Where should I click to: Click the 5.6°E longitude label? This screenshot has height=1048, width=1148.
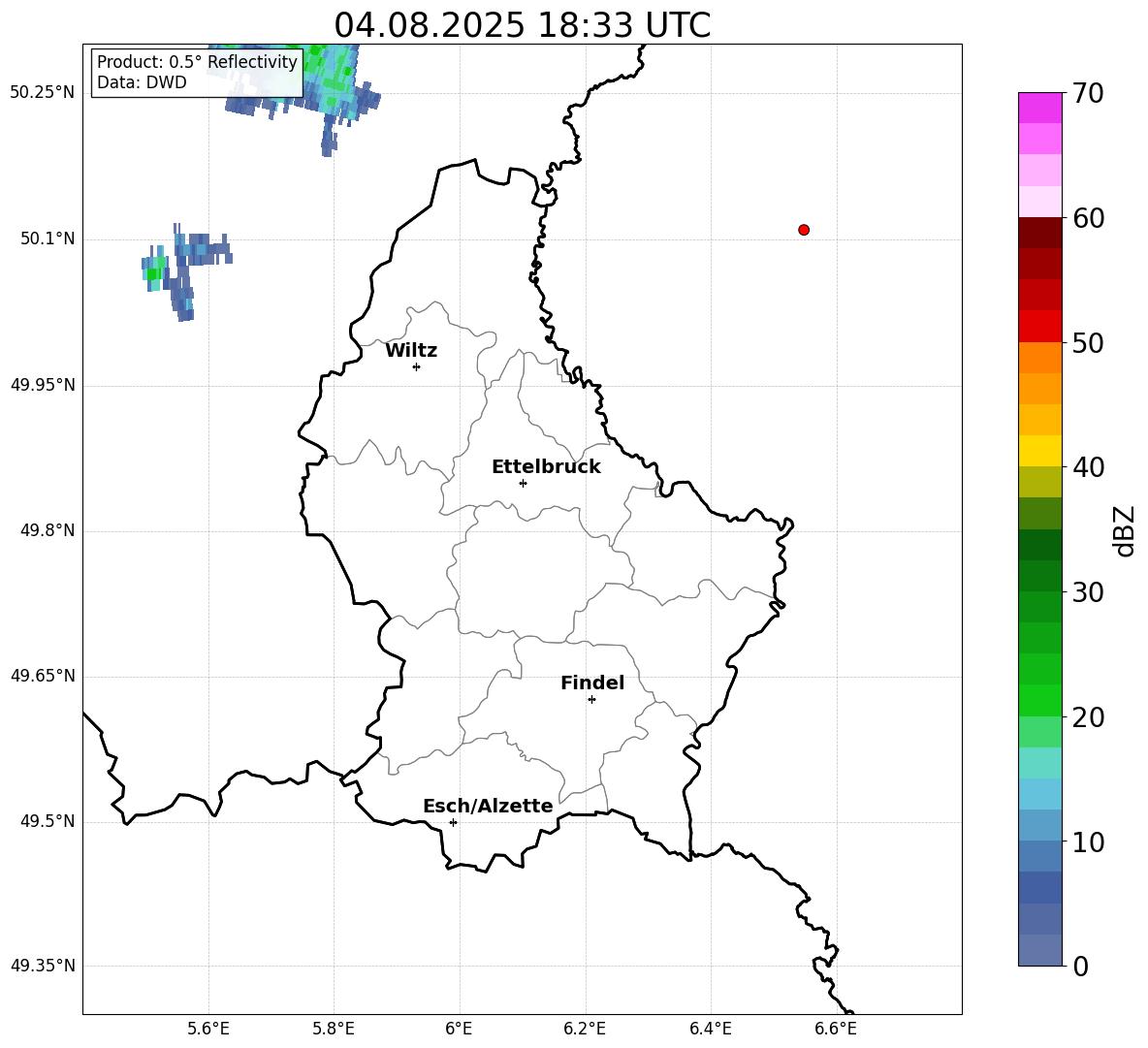pos(207,1029)
